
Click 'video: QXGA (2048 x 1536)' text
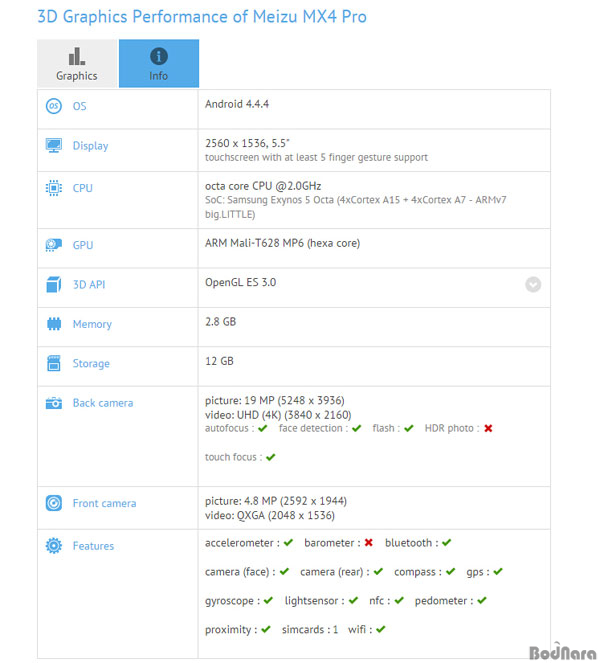[x=270, y=515]
